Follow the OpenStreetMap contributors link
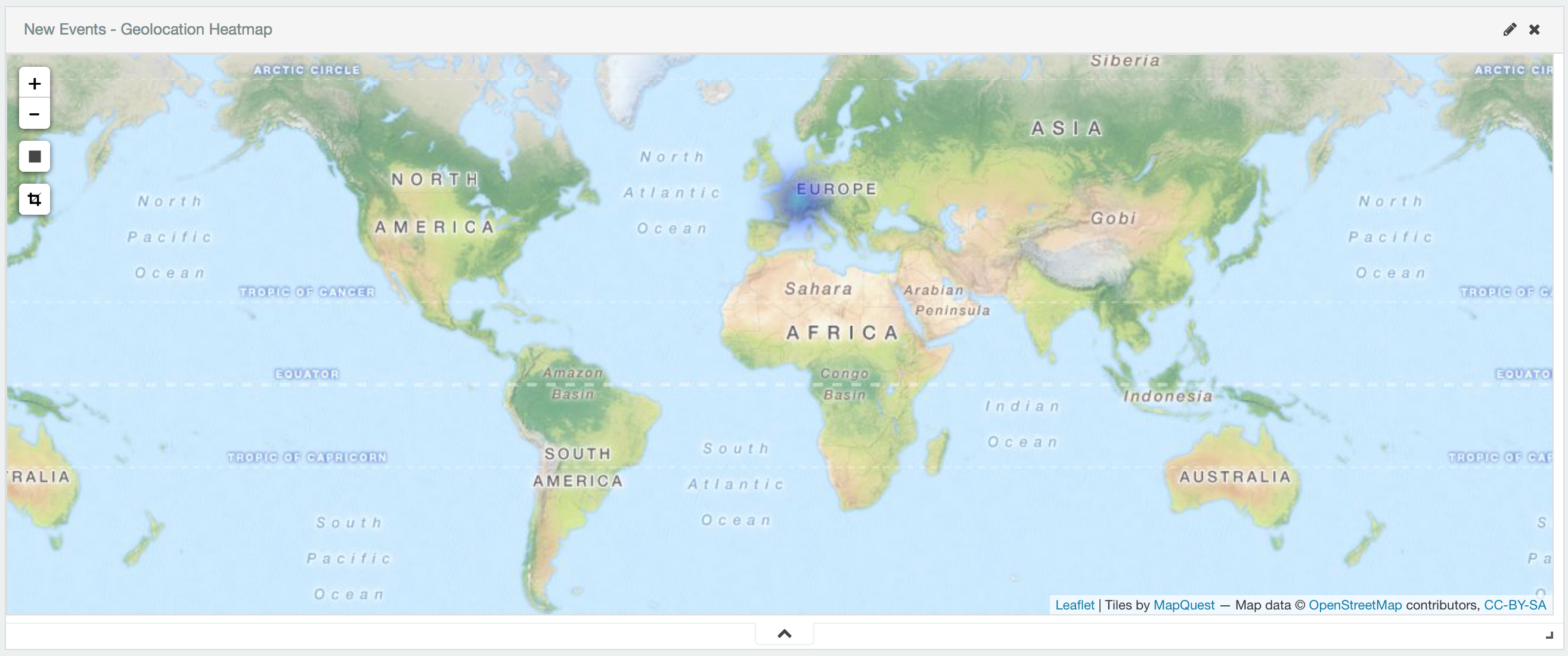This screenshot has width=1568, height=656. (x=1355, y=605)
